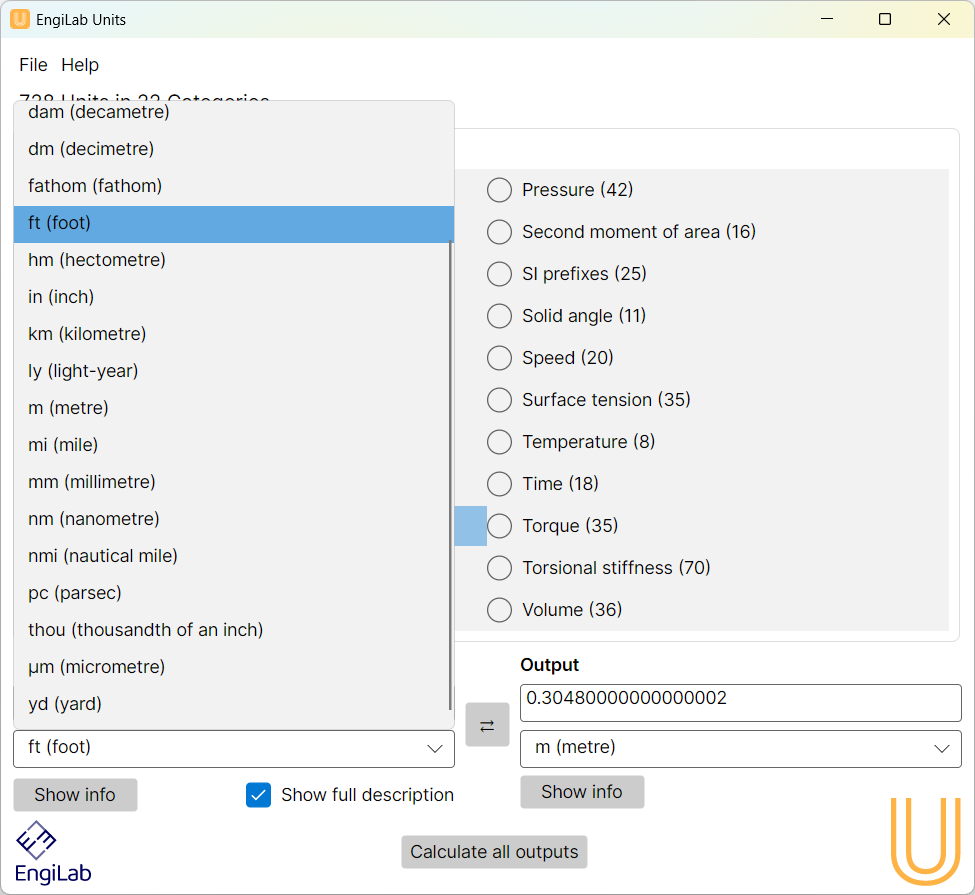Click the EngiLab Units title bar icon

(x=20, y=19)
